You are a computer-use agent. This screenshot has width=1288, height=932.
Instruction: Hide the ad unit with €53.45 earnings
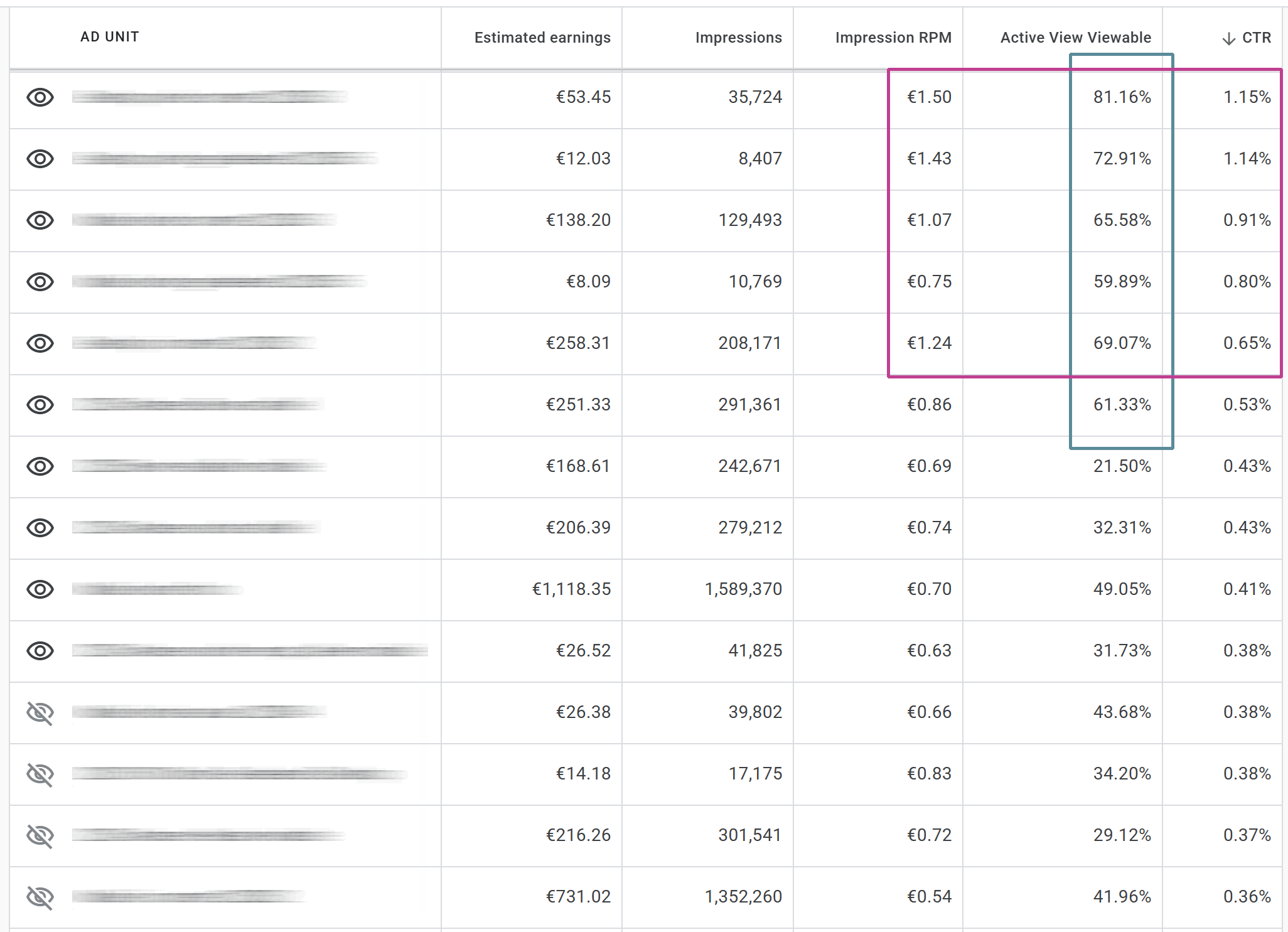point(40,97)
